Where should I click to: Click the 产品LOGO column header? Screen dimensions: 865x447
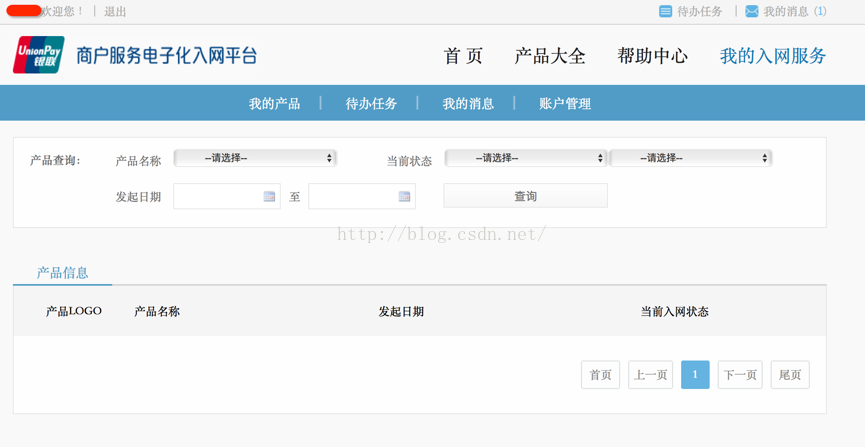point(74,311)
